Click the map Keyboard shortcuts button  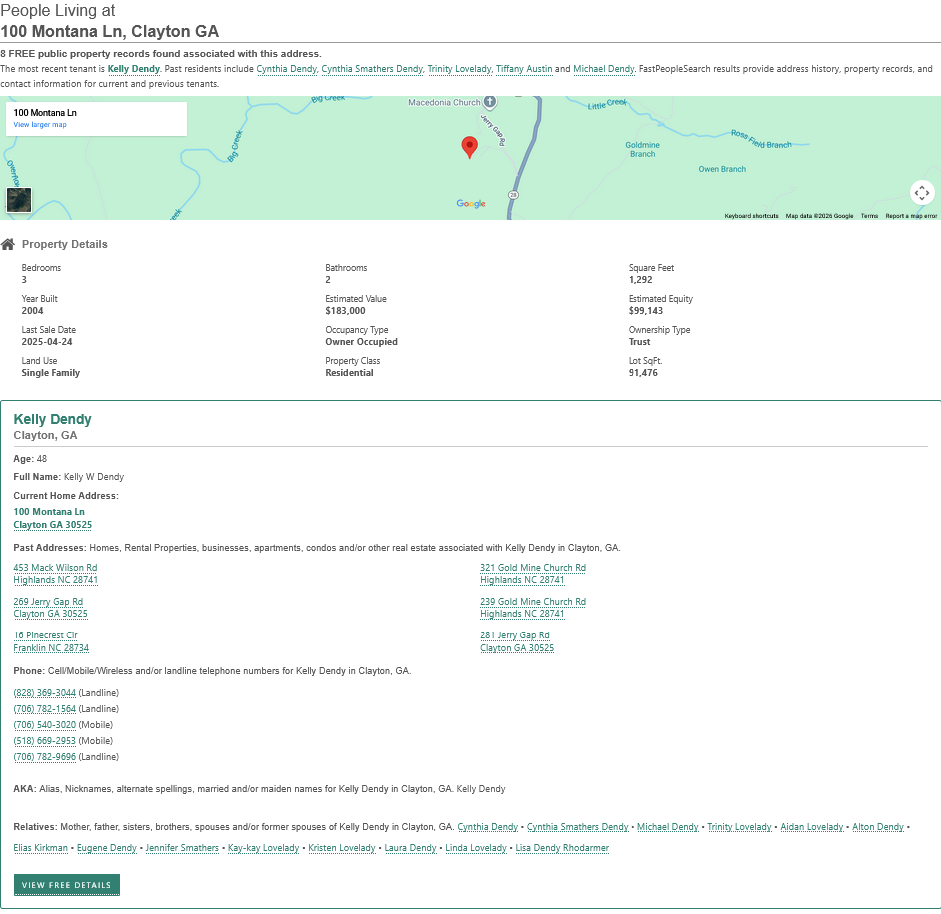[x=751, y=216]
